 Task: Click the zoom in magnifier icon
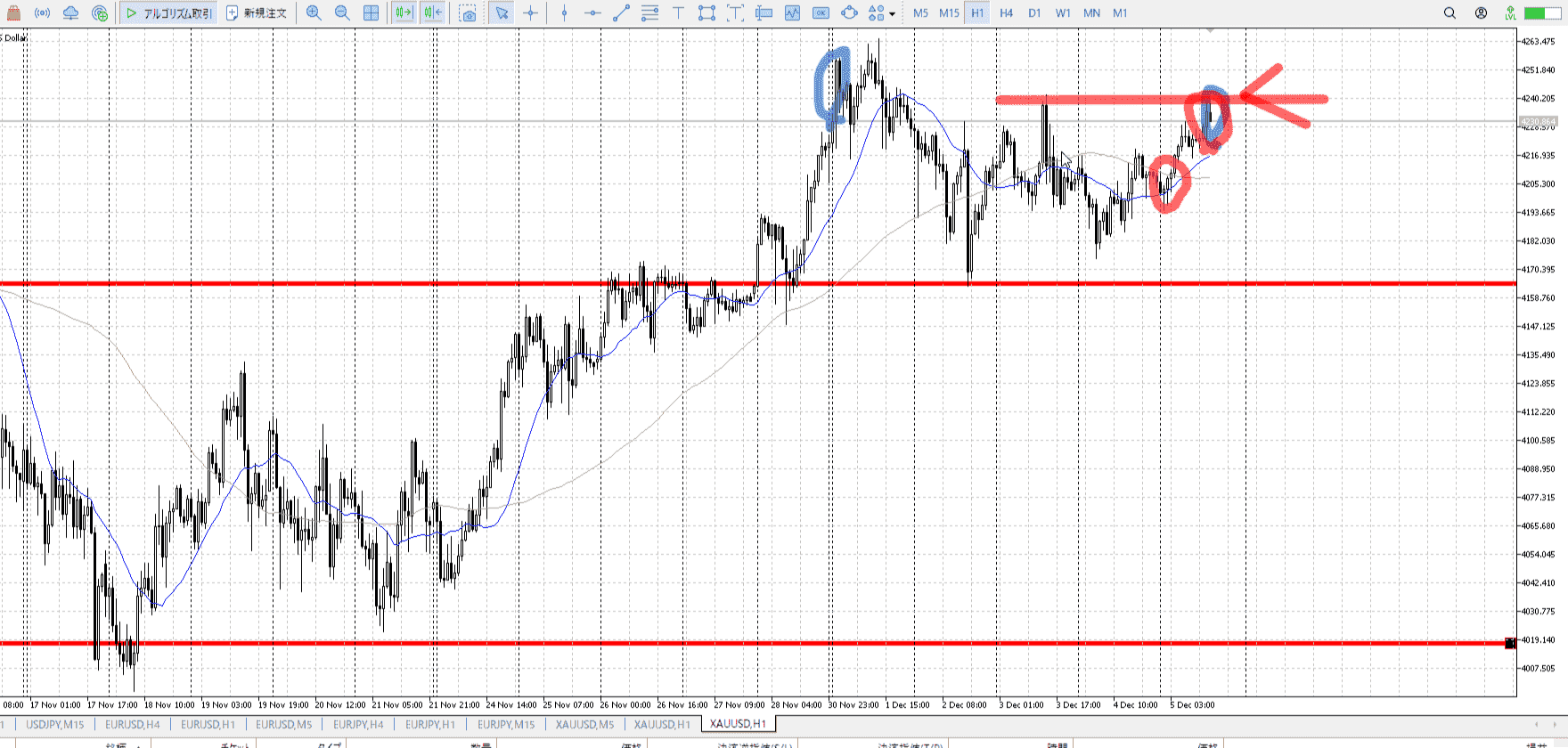[314, 13]
